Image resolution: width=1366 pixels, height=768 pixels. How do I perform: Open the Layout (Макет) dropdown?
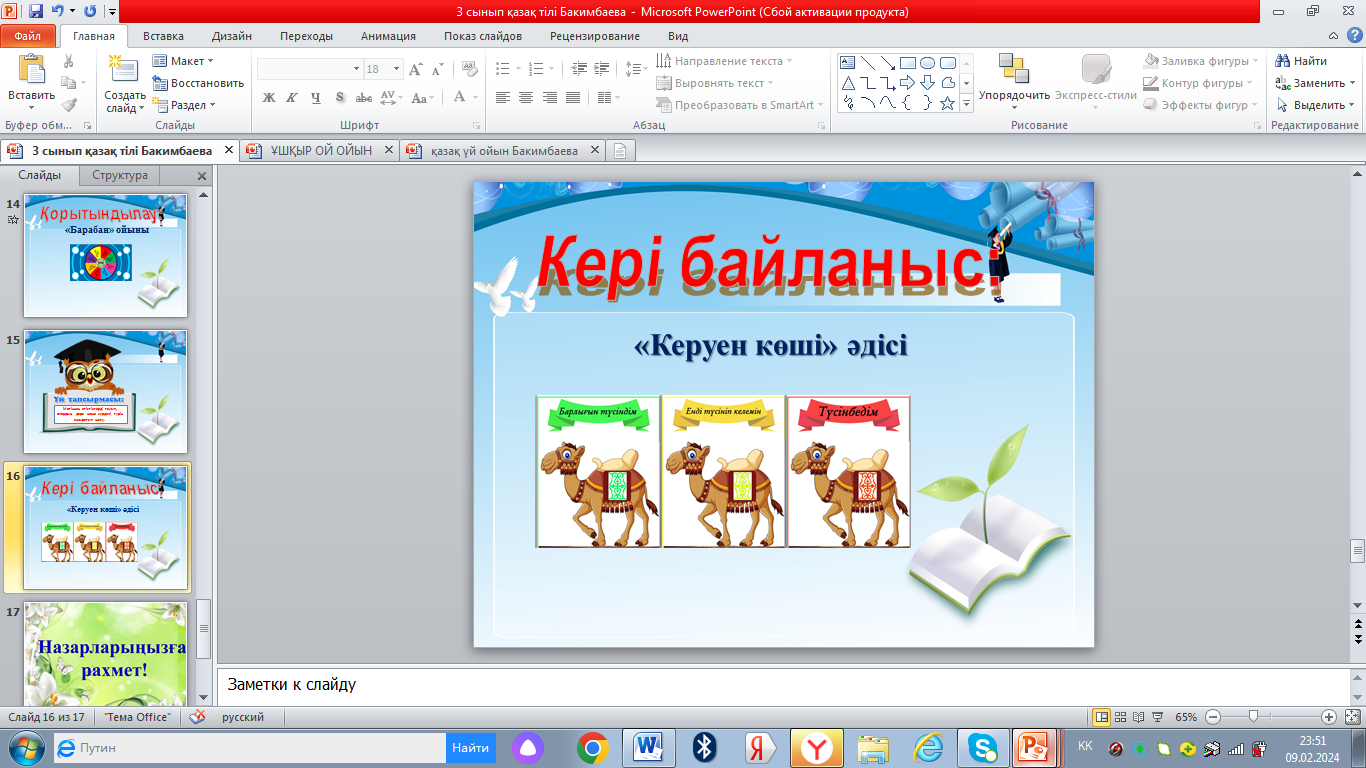point(185,61)
